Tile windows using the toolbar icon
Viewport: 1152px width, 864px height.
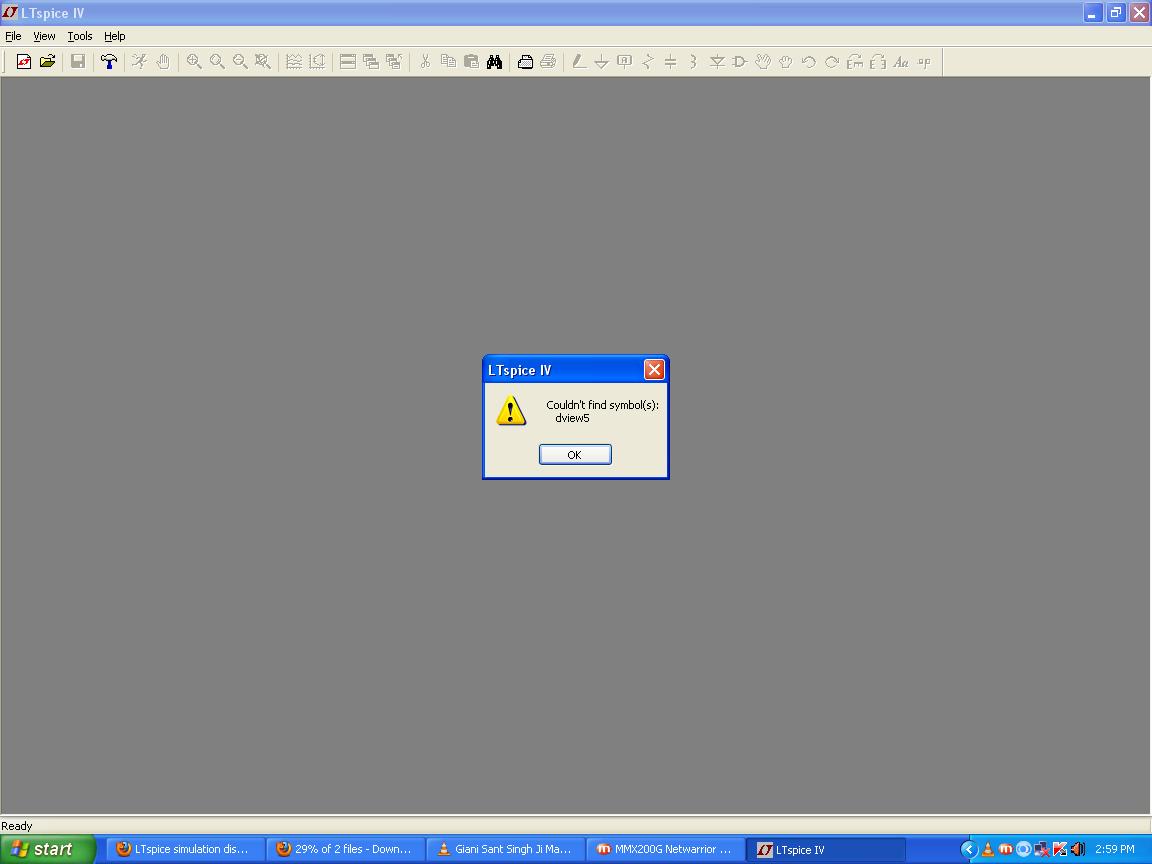(x=348, y=62)
